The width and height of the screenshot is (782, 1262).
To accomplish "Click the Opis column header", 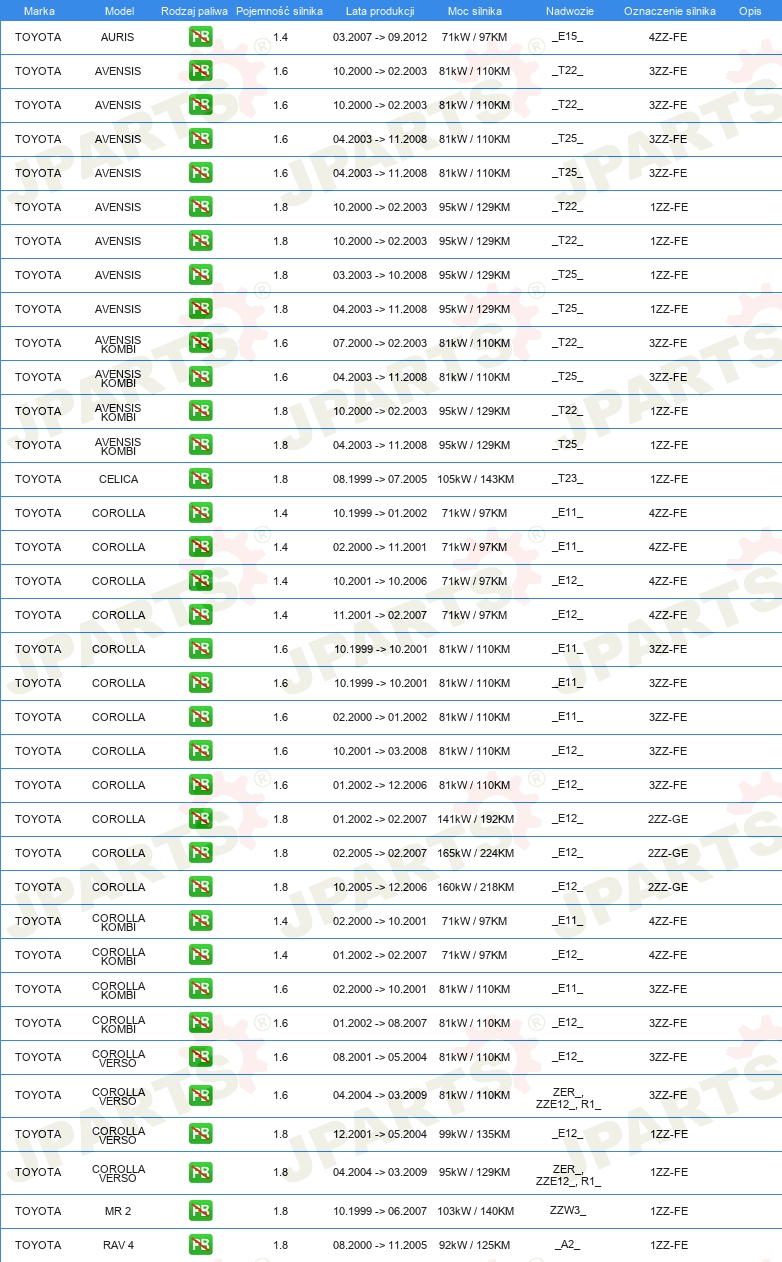I will tap(749, 11).
